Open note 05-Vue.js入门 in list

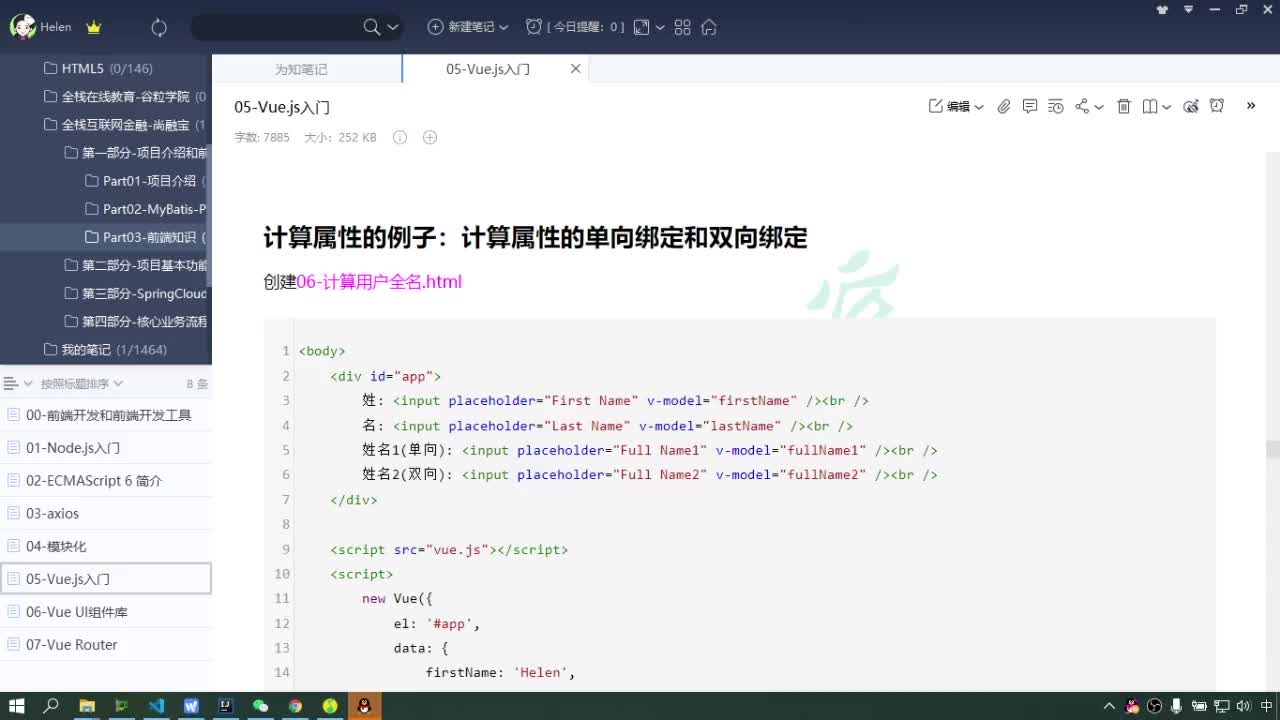[106, 579]
